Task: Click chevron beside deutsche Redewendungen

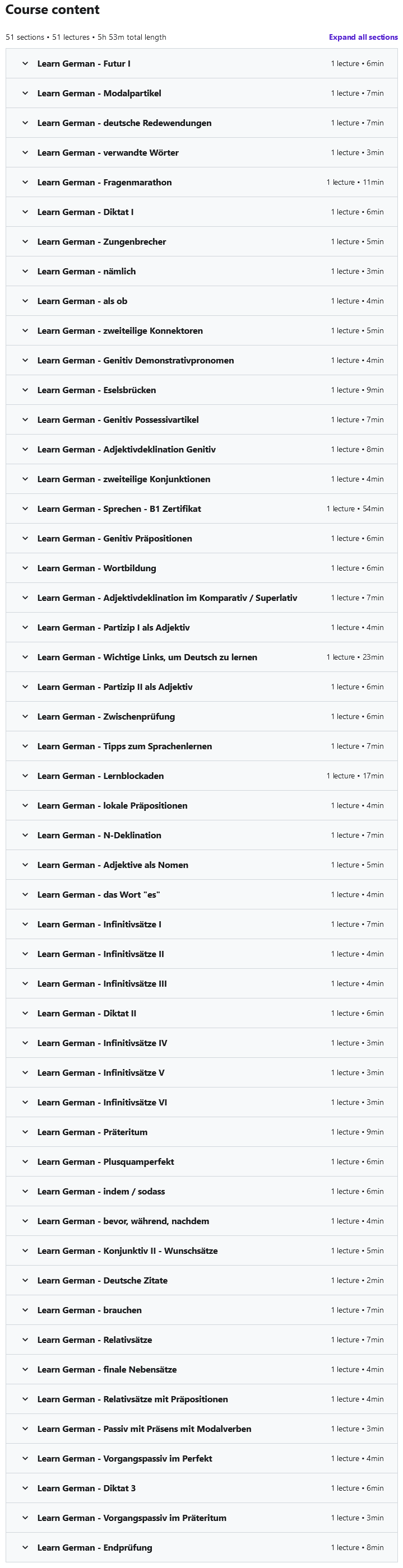Action: [x=25, y=123]
